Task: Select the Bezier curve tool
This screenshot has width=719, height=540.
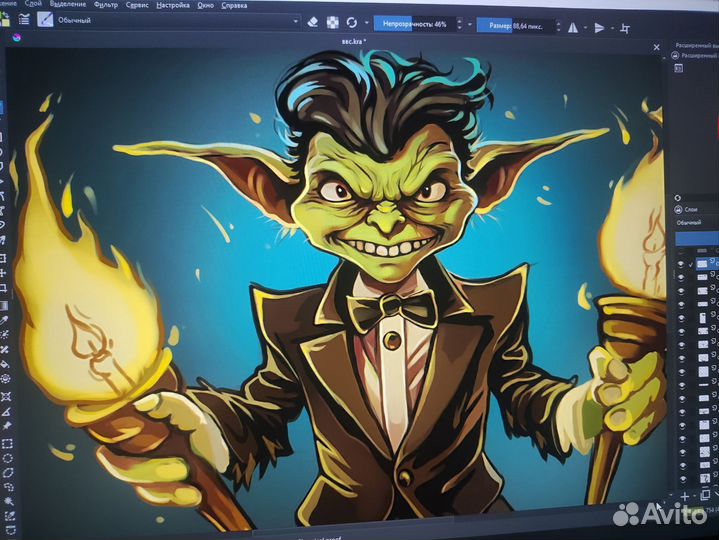Action: 2,196
